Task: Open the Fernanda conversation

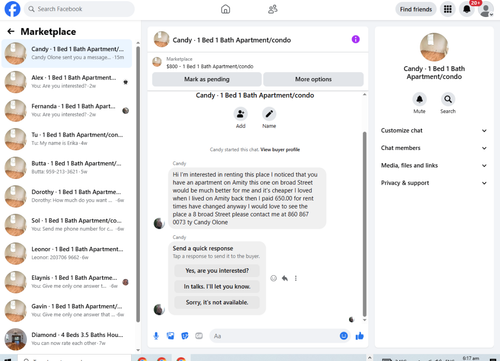Action: pyautogui.click(x=67, y=111)
